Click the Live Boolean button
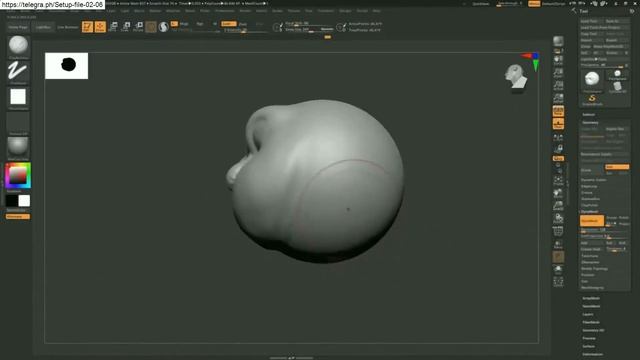The image size is (640, 360). click(x=67, y=27)
